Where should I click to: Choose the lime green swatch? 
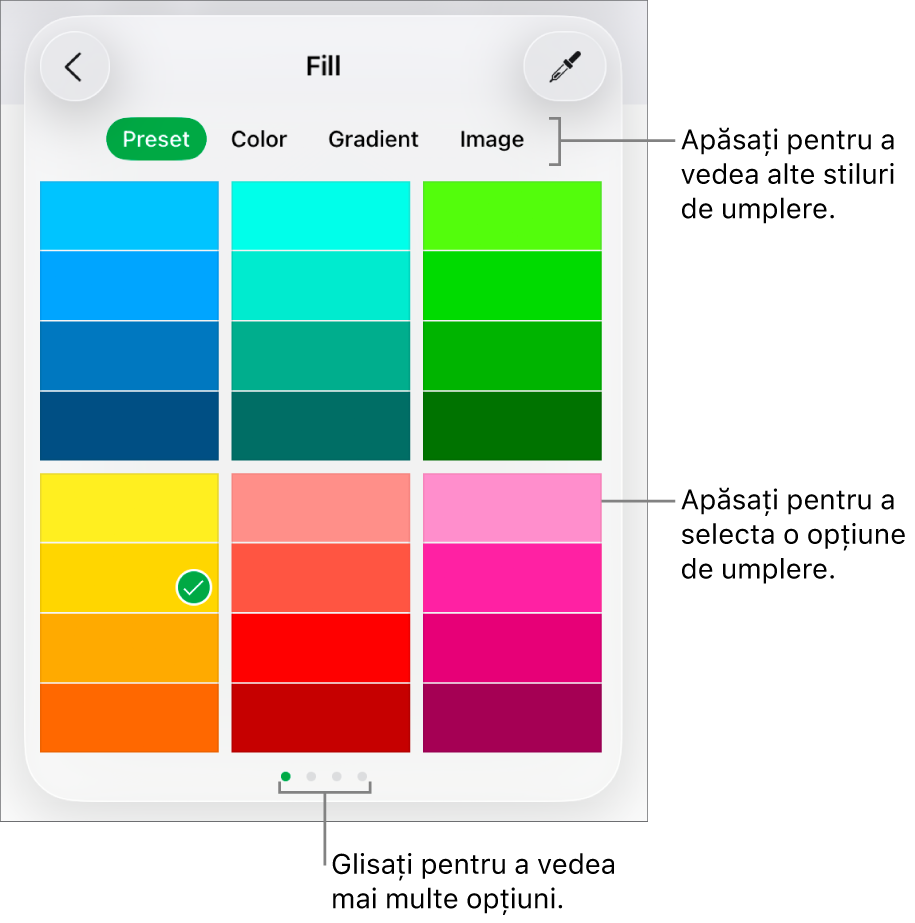click(x=512, y=215)
